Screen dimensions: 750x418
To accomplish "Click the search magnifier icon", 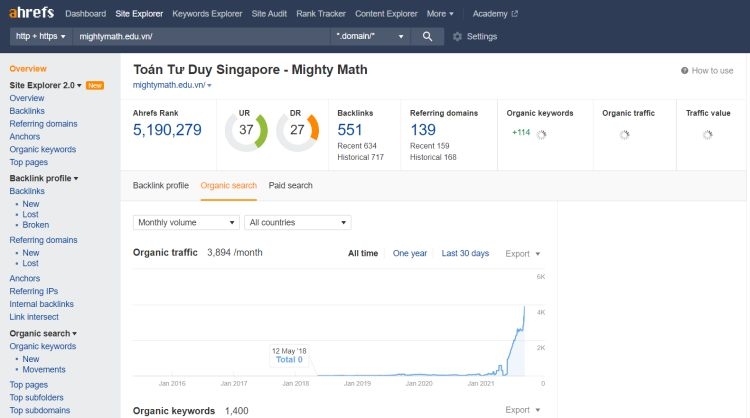I will [427, 36].
